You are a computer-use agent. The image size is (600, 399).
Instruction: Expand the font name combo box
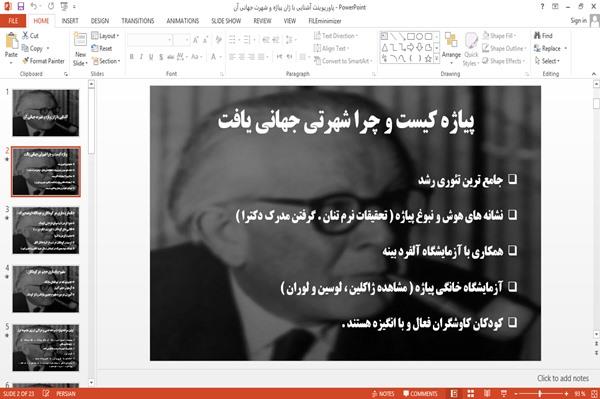click(x=170, y=40)
